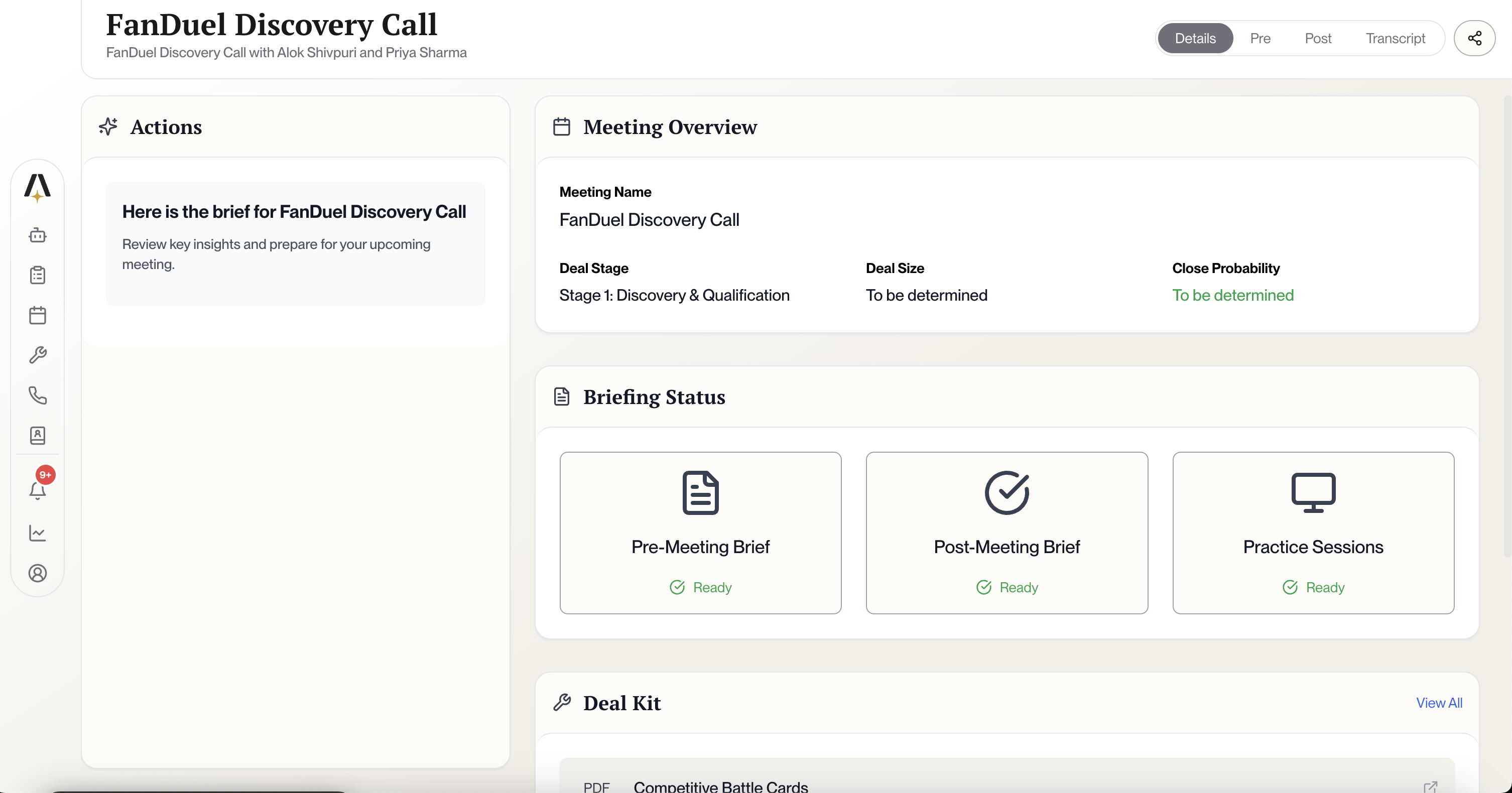Open the calendar sidebar icon
1512x793 pixels.
pos(38,315)
